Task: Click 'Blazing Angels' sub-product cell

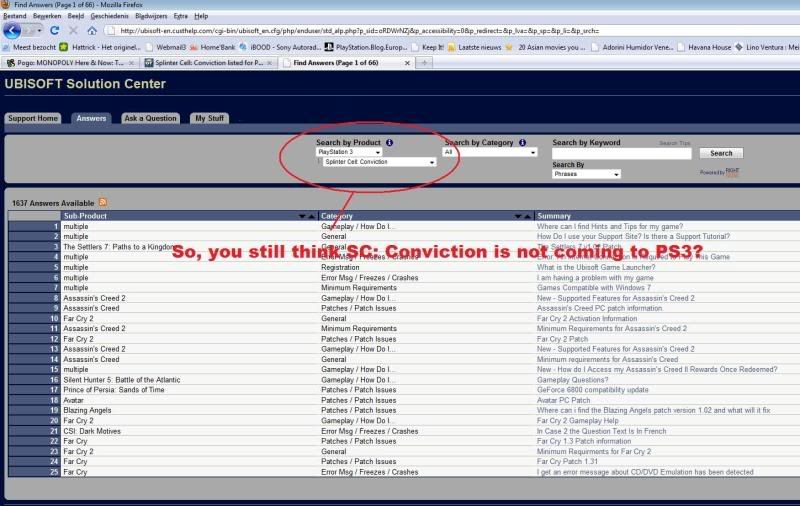Action: coord(87,411)
